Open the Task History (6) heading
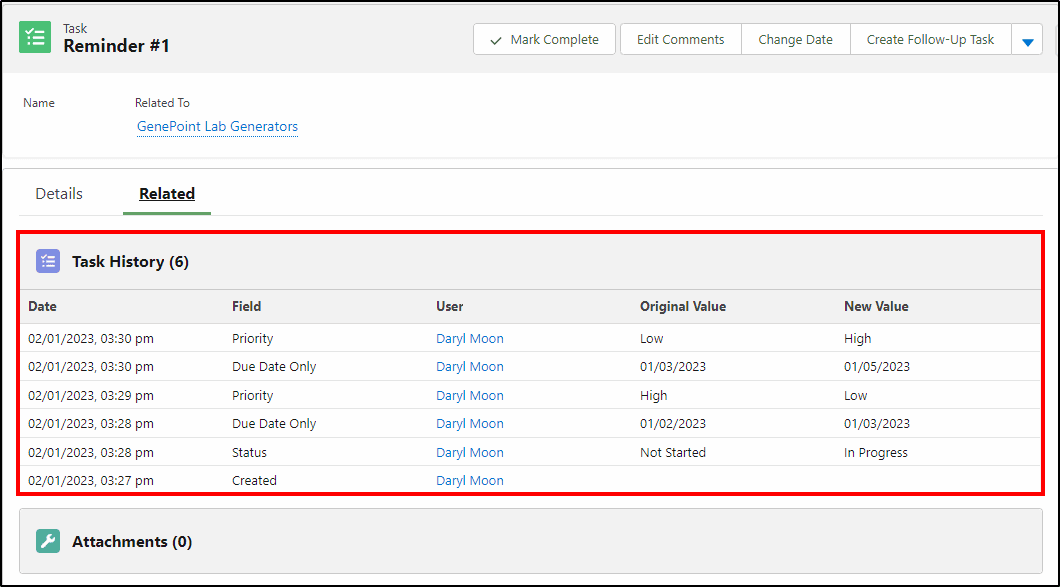The image size is (1060, 587). (130, 262)
